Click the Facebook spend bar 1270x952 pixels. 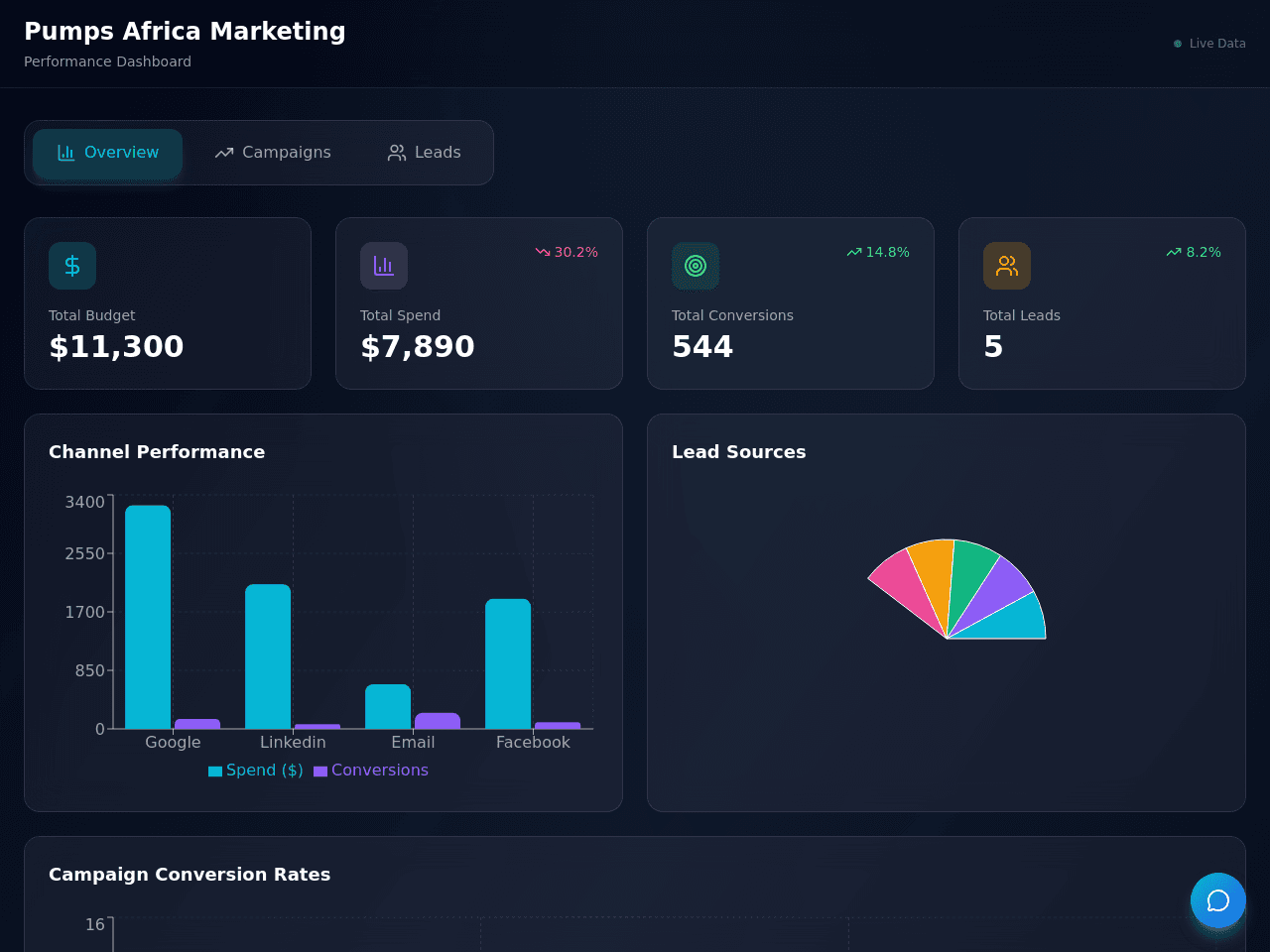click(508, 663)
